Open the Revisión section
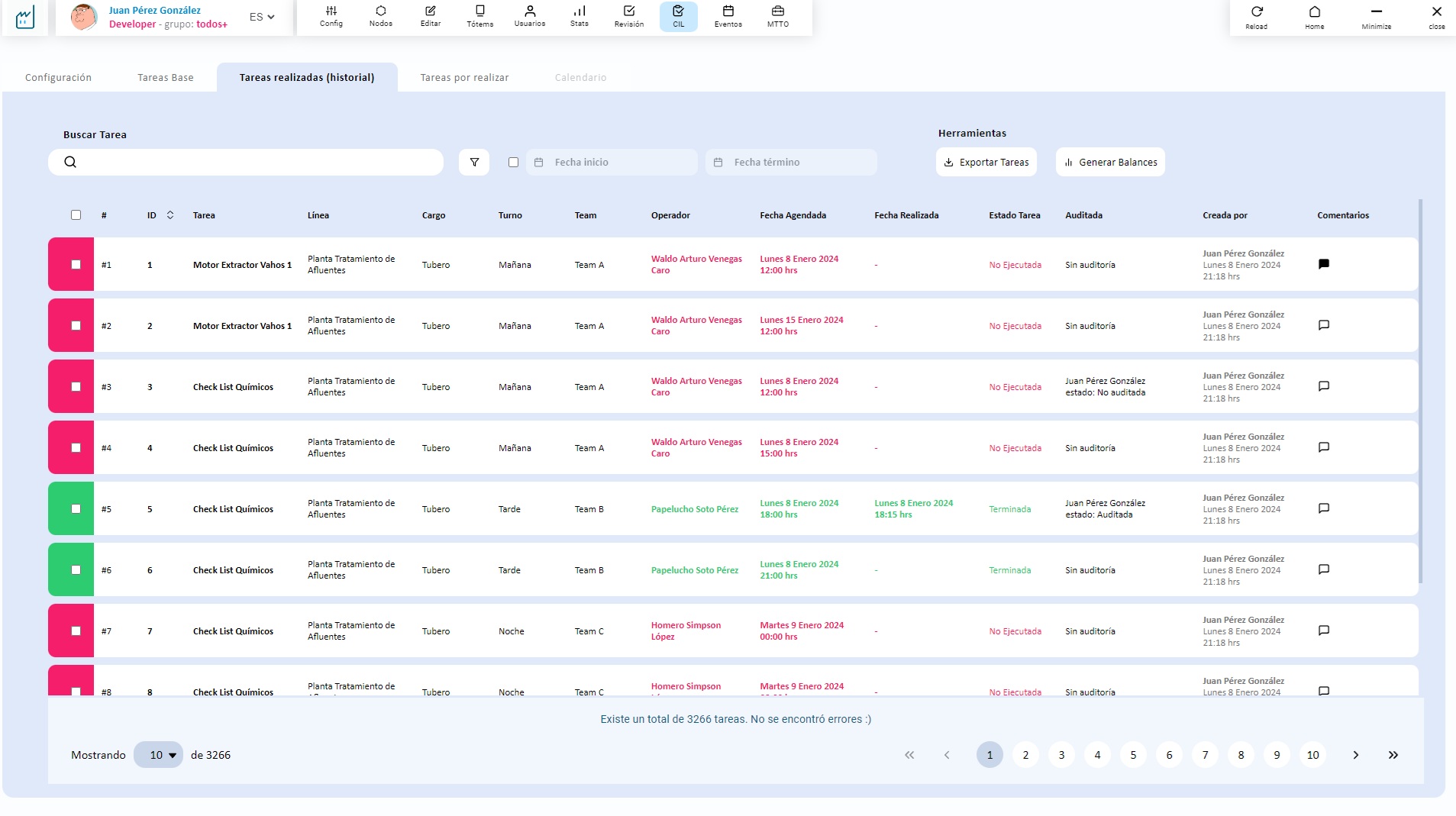The width and height of the screenshot is (1456, 816). (x=629, y=17)
